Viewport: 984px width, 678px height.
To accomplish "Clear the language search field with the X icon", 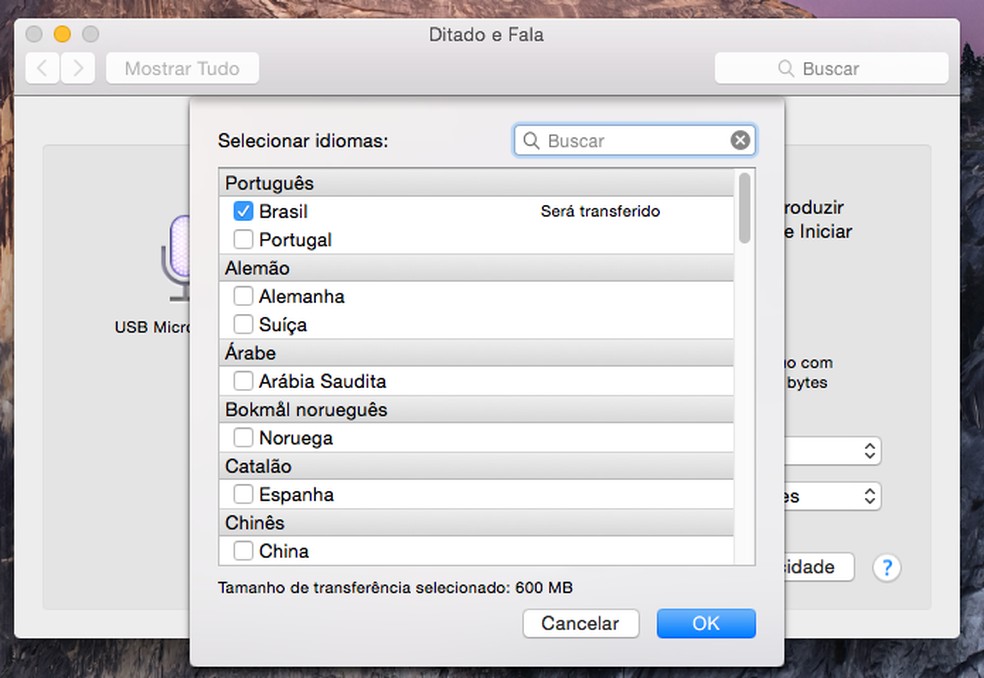I will (x=740, y=141).
